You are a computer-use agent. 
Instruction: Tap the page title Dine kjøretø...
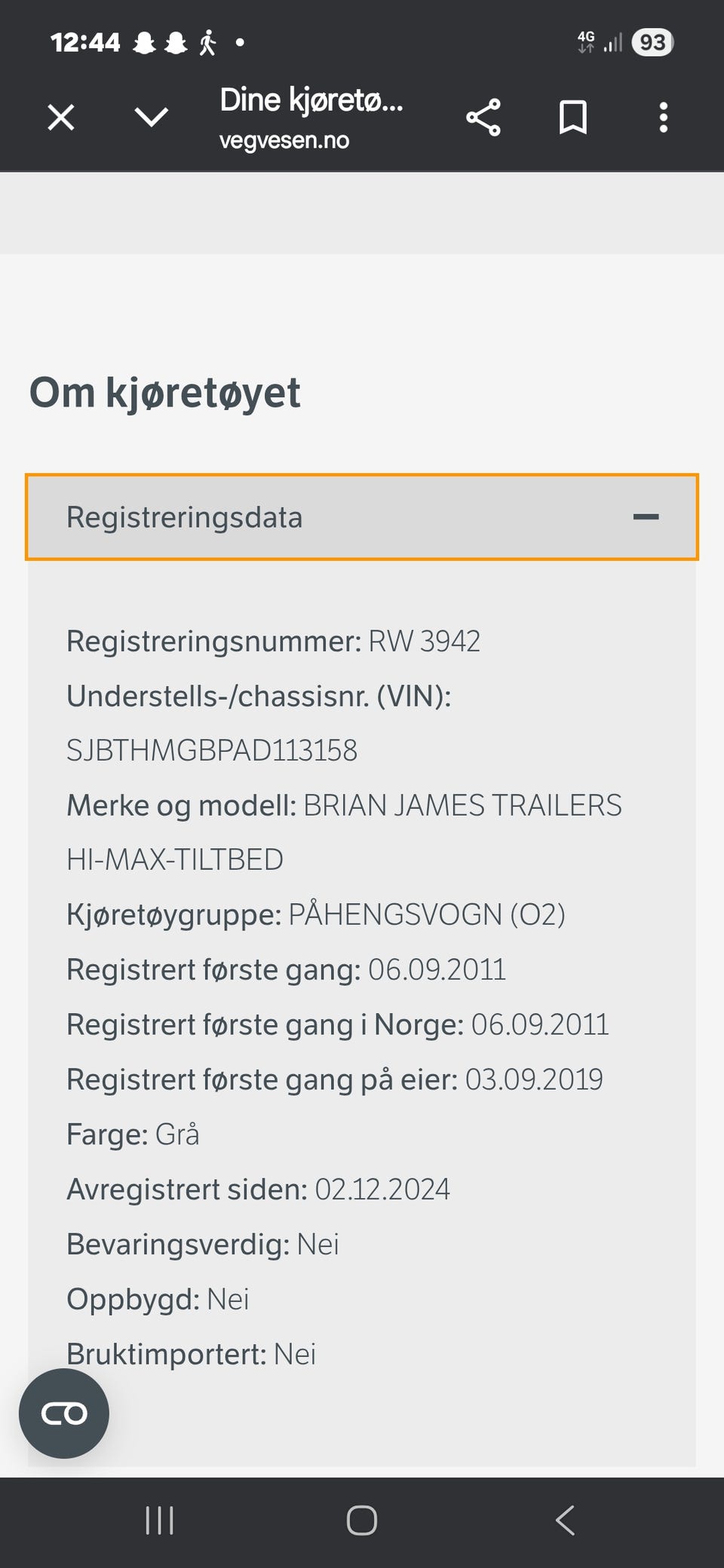point(311,100)
